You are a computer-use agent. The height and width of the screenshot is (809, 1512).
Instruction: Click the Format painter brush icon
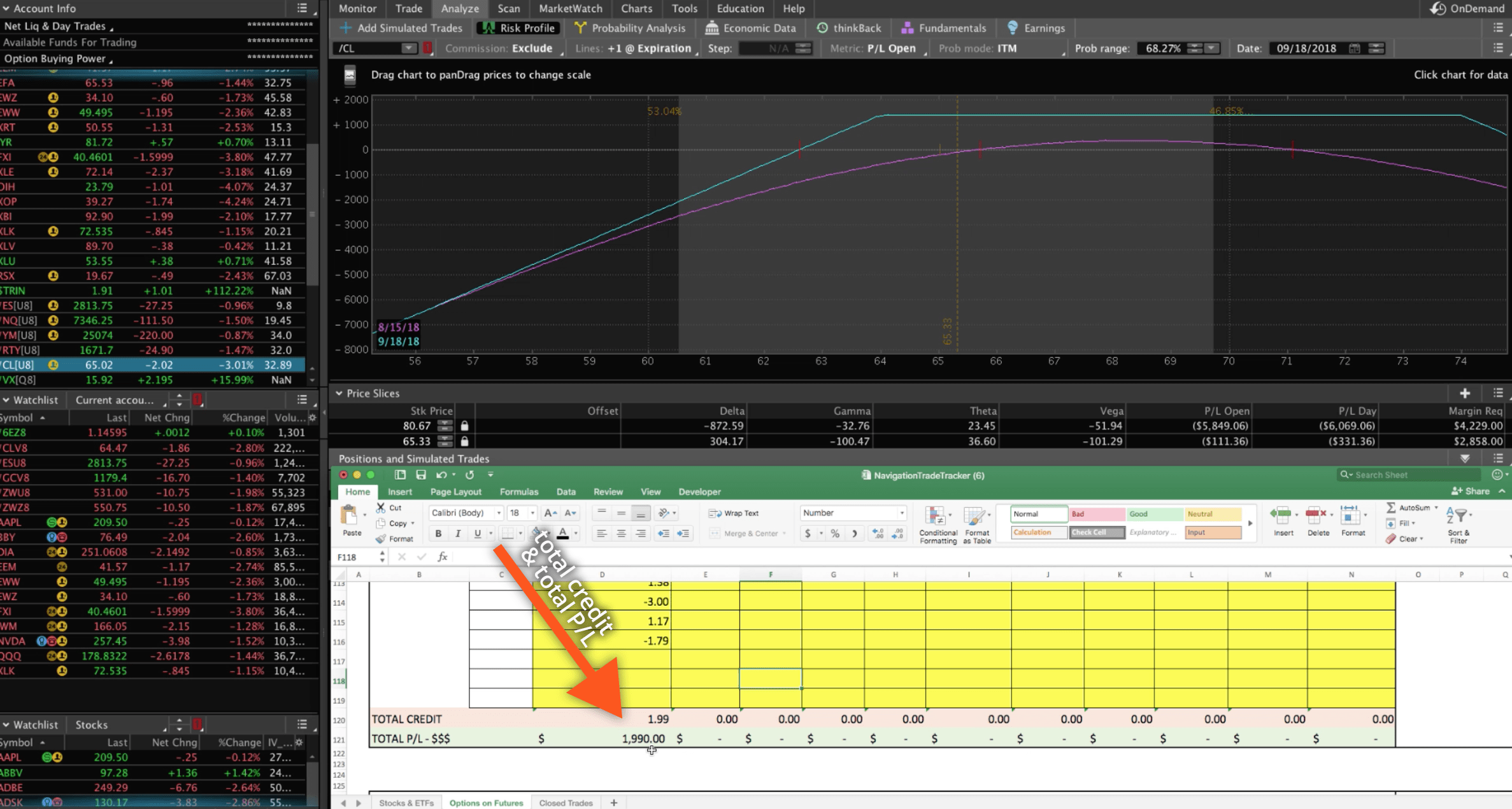(x=381, y=539)
